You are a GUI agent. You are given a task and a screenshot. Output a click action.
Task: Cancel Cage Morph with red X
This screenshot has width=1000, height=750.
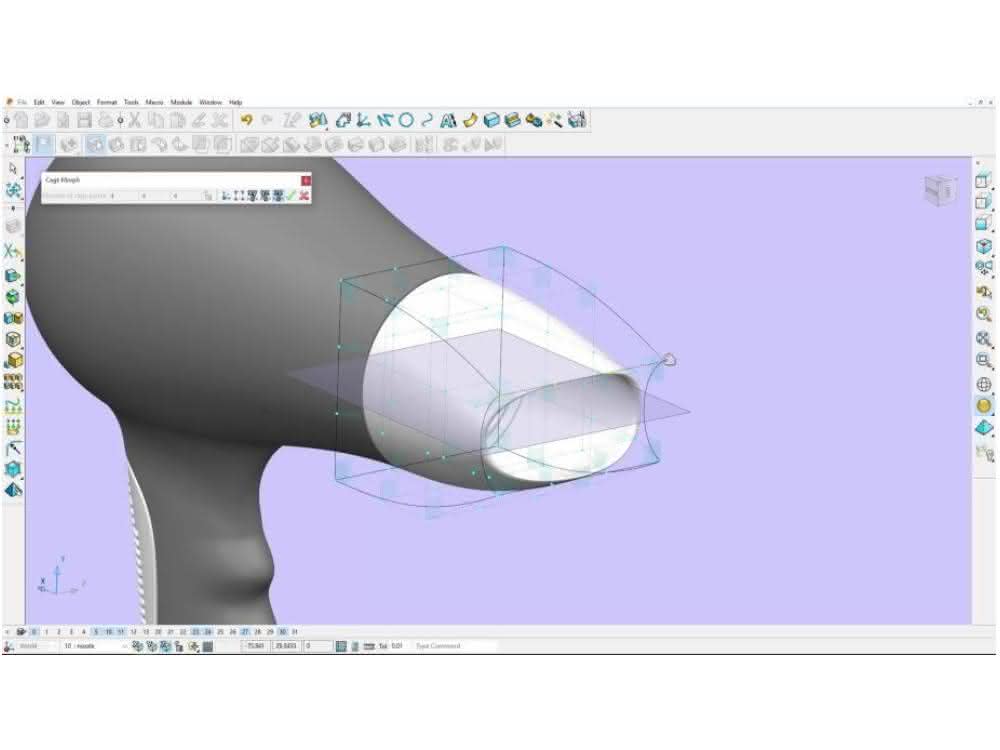click(304, 196)
